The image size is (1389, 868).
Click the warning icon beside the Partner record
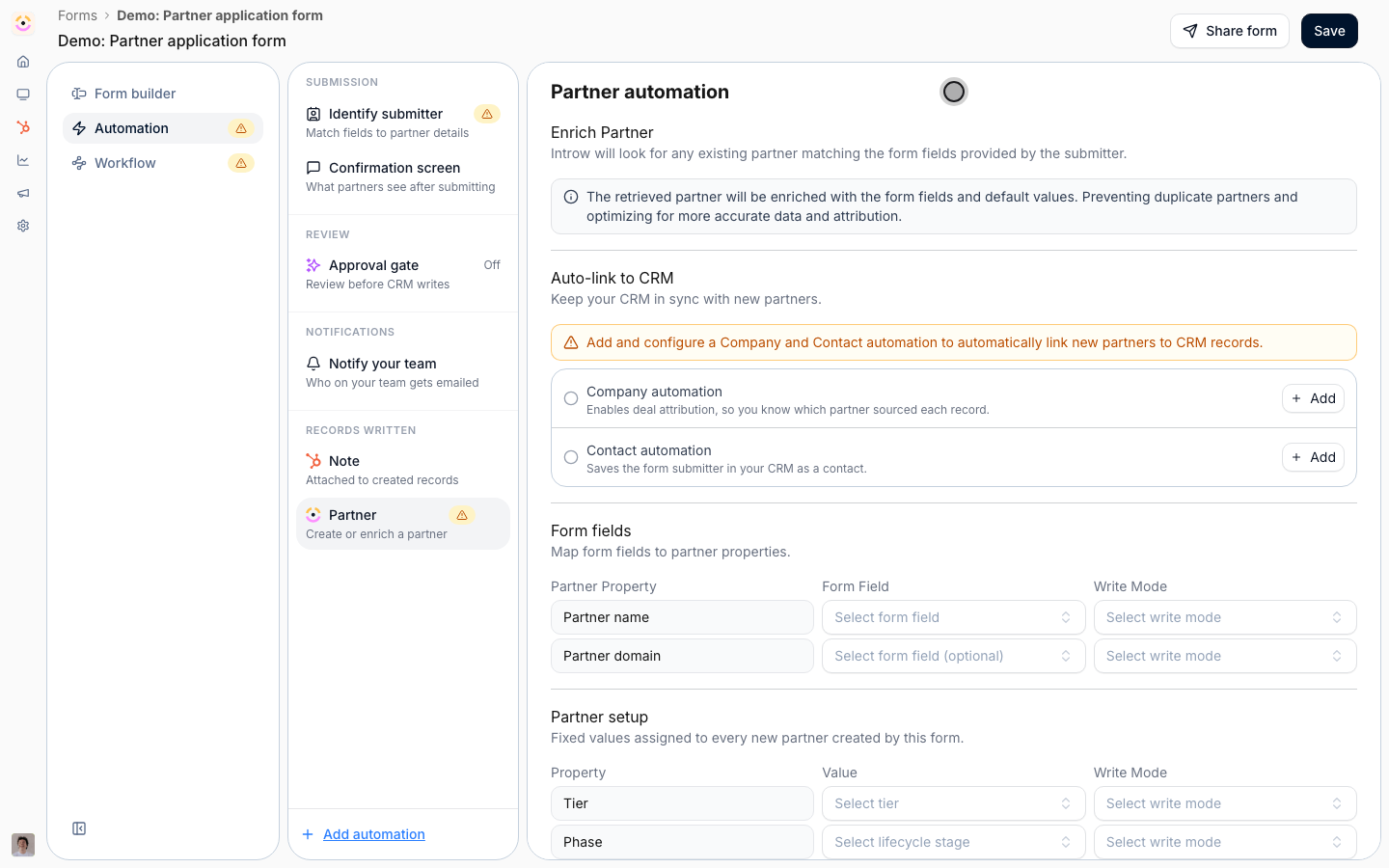coord(462,515)
